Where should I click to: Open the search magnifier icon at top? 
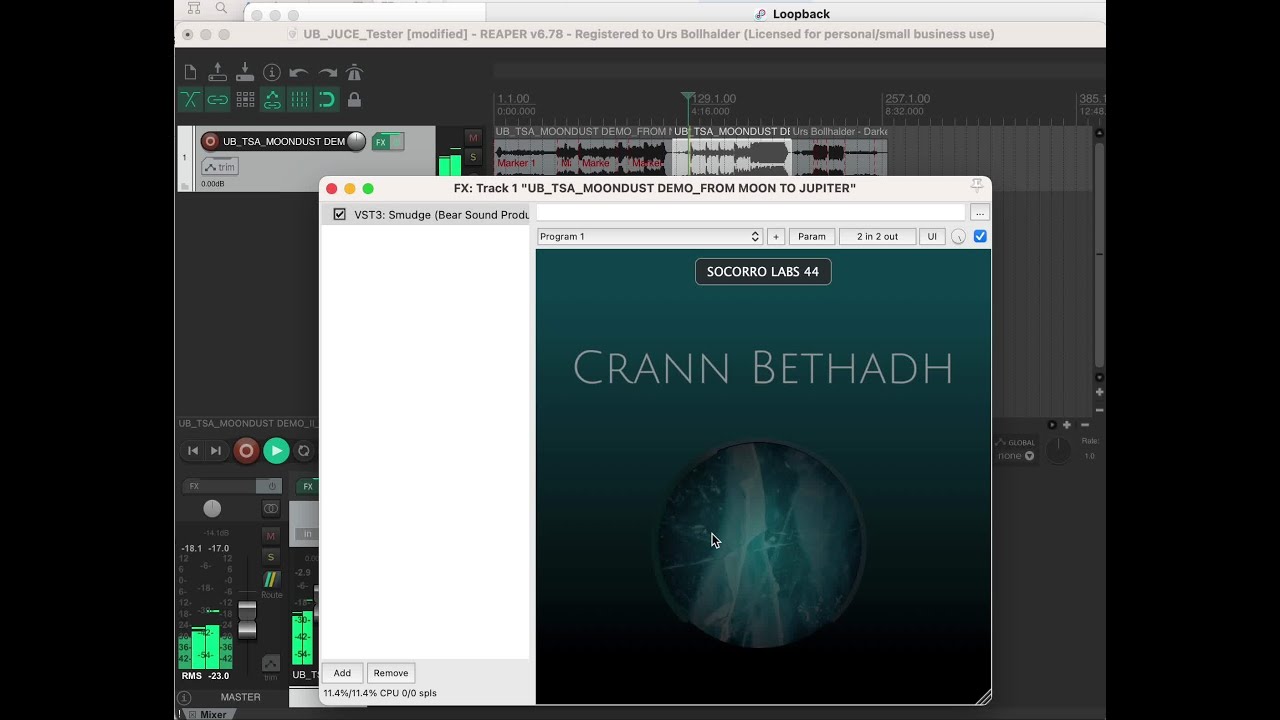point(221,8)
